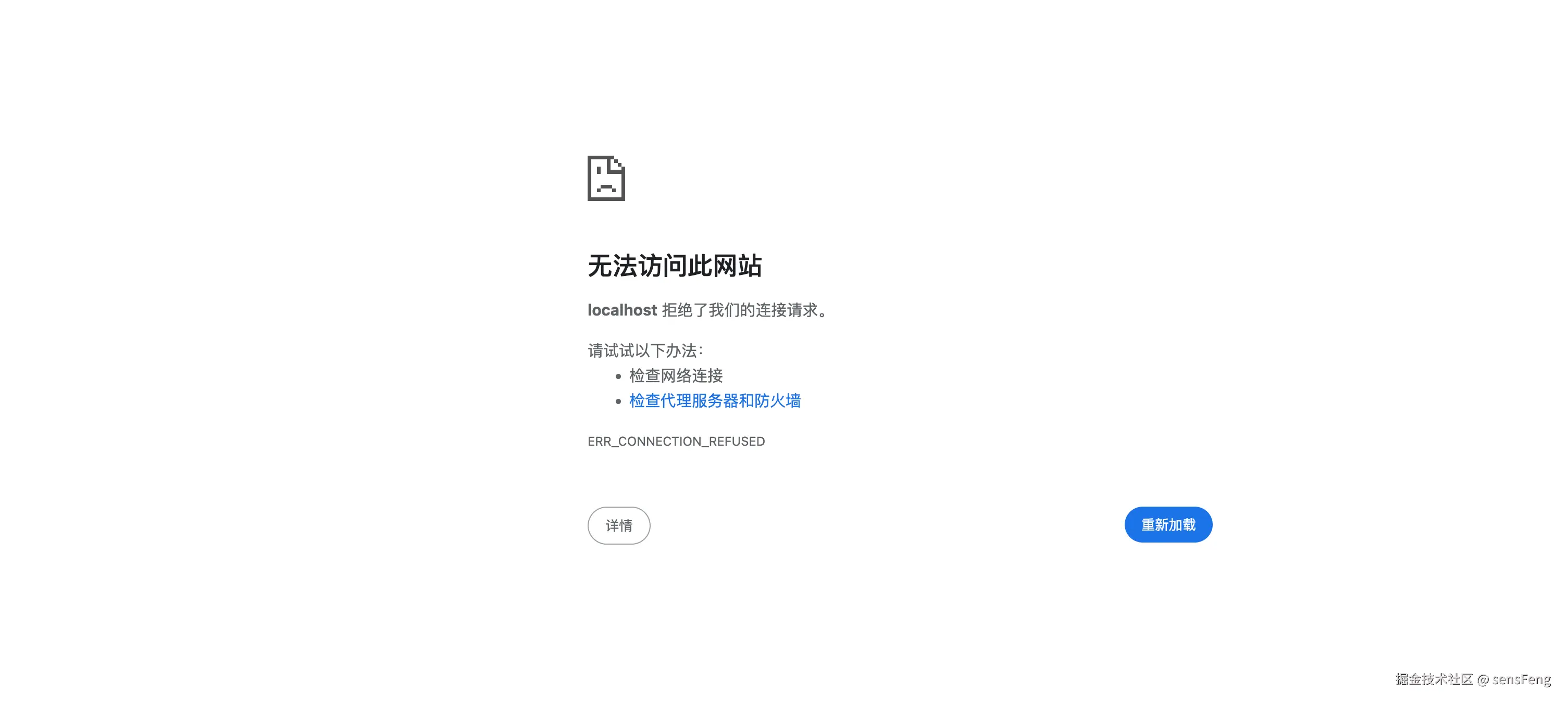Click bullet dot before 检查网络连接

[x=618, y=376]
